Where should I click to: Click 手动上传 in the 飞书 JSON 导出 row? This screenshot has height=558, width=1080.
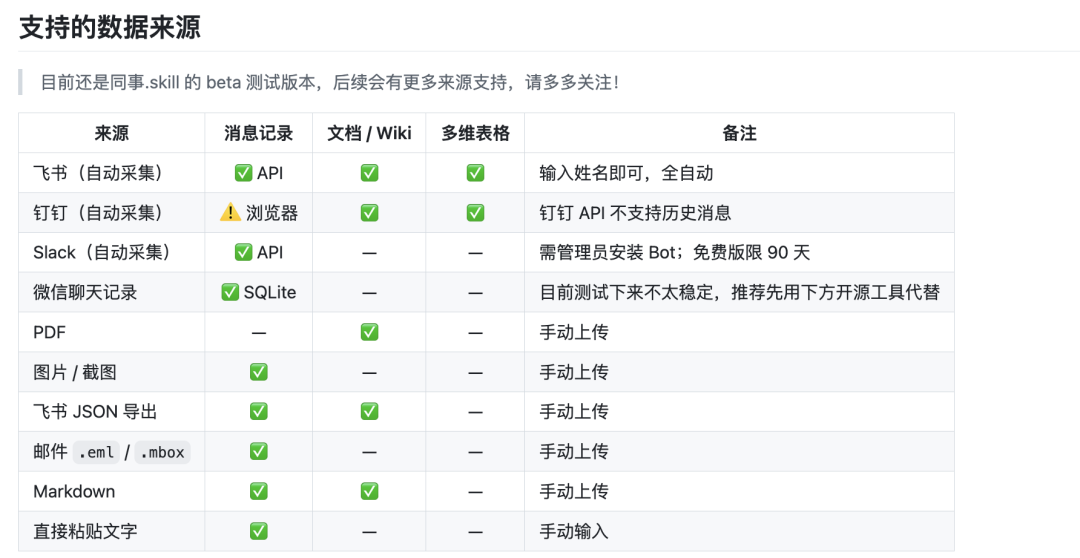[x=574, y=412]
